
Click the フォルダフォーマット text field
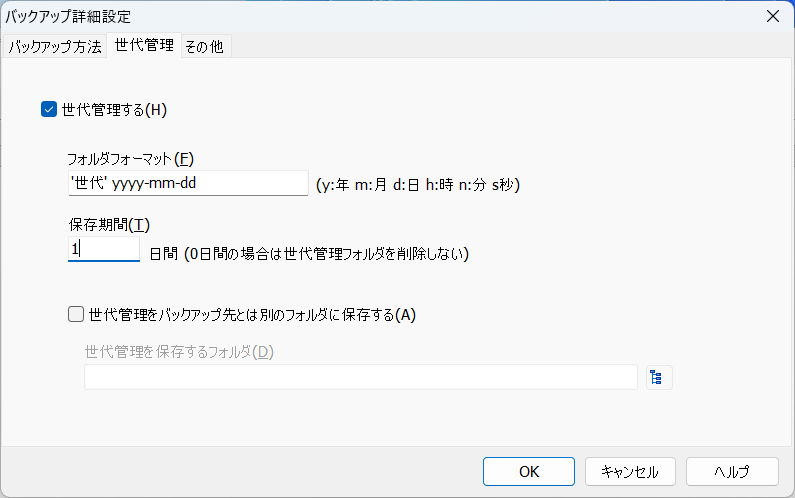[x=187, y=183]
